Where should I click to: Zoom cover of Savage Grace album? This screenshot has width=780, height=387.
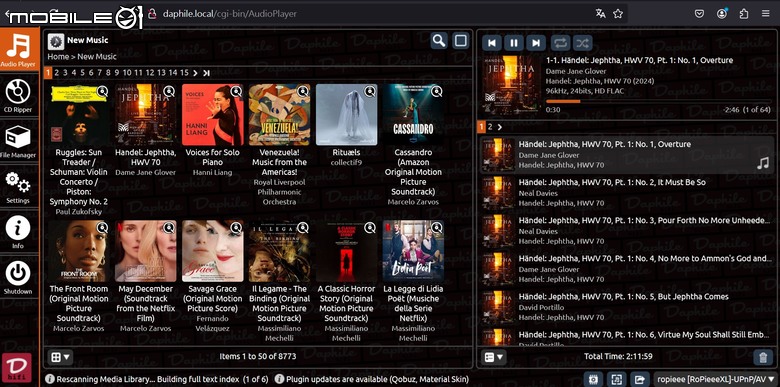[x=236, y=228]
